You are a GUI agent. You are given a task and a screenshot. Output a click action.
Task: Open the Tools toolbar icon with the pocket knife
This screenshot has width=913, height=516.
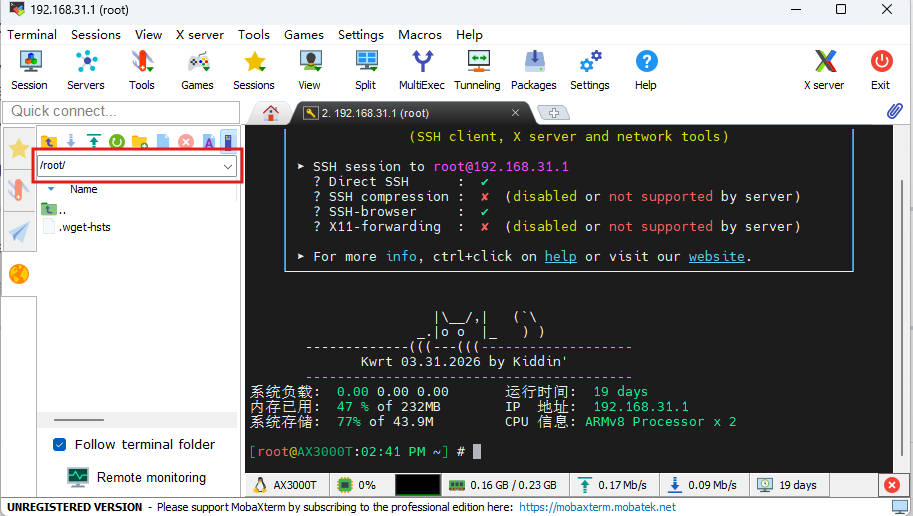(x=141, y=70)
